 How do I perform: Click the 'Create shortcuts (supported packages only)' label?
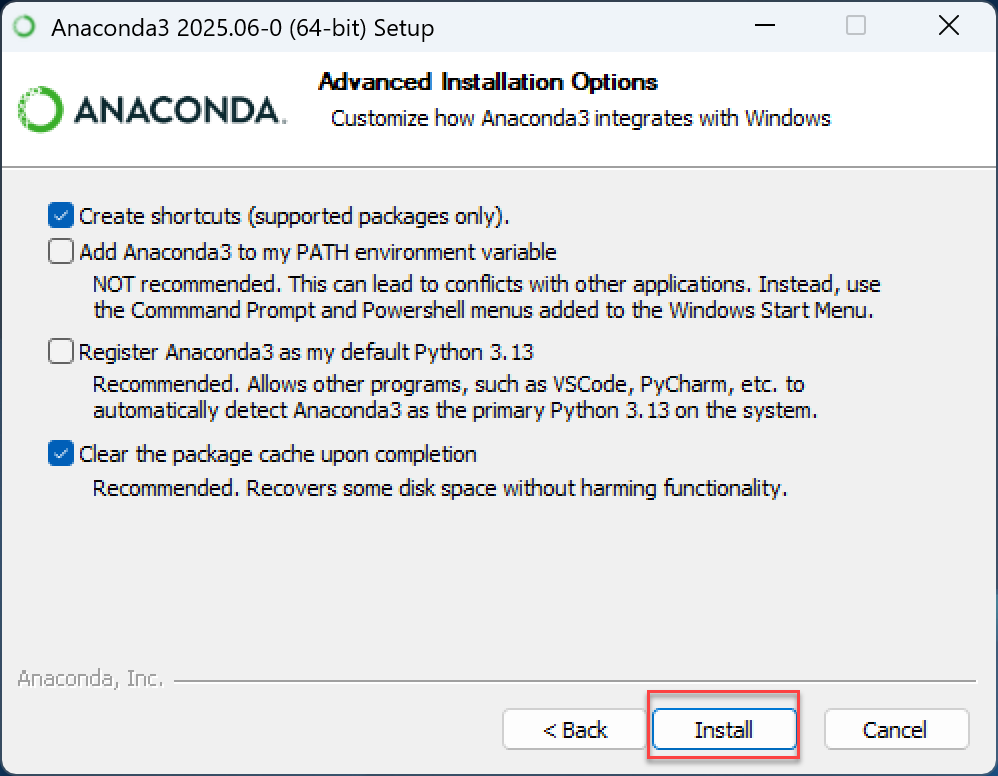point(294,216)
